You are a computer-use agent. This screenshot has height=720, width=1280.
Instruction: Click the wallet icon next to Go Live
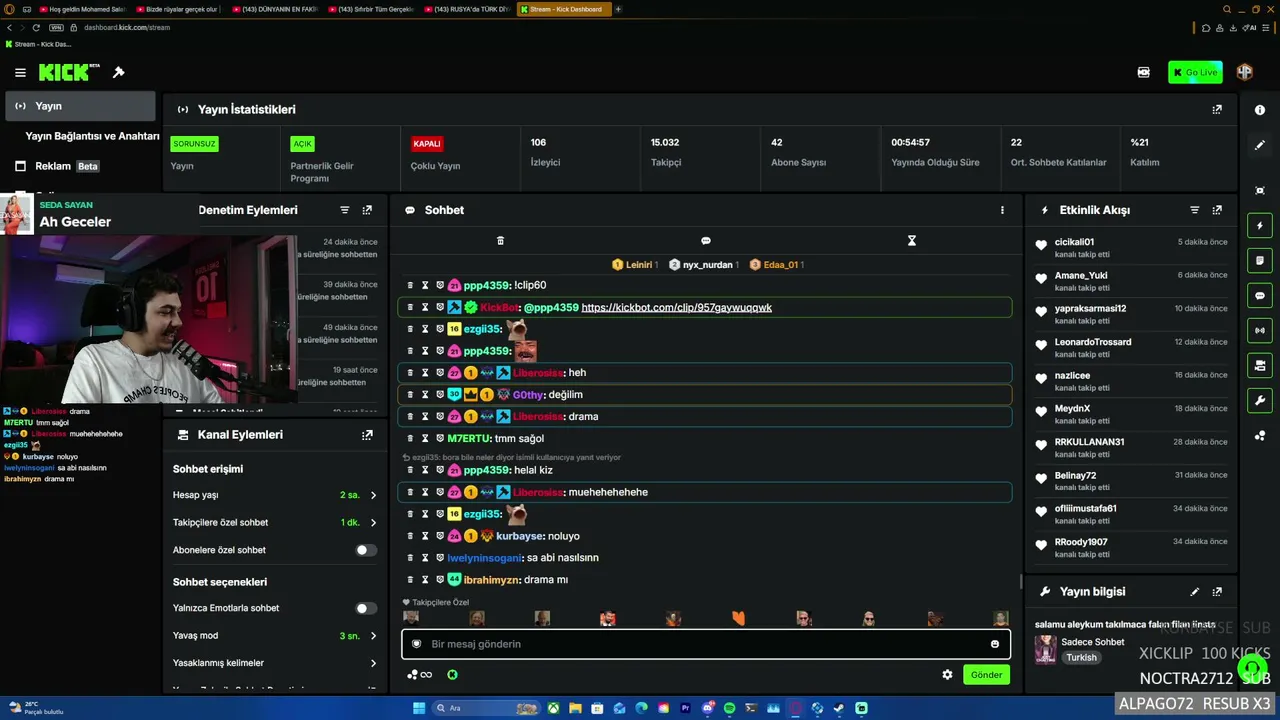tap(1144, 73)
